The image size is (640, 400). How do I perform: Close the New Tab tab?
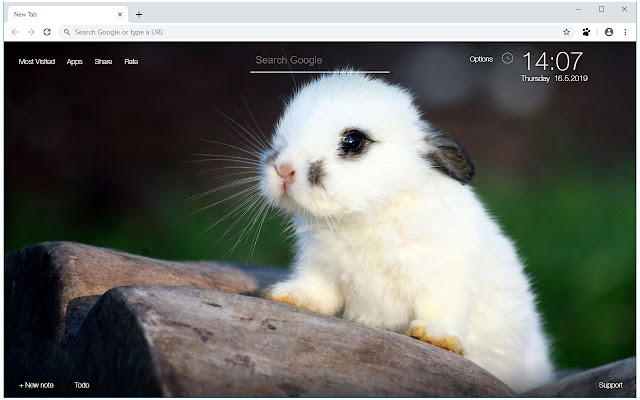(120, 14)
